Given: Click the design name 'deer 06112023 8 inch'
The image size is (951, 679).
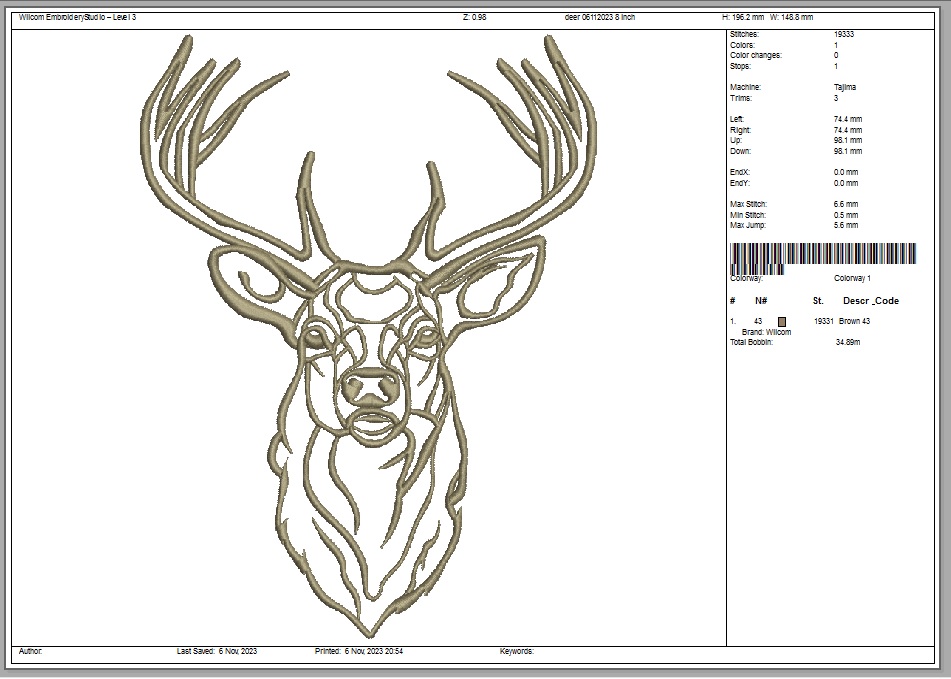Looking at the screenshot, I should click(x=599, y=18).
